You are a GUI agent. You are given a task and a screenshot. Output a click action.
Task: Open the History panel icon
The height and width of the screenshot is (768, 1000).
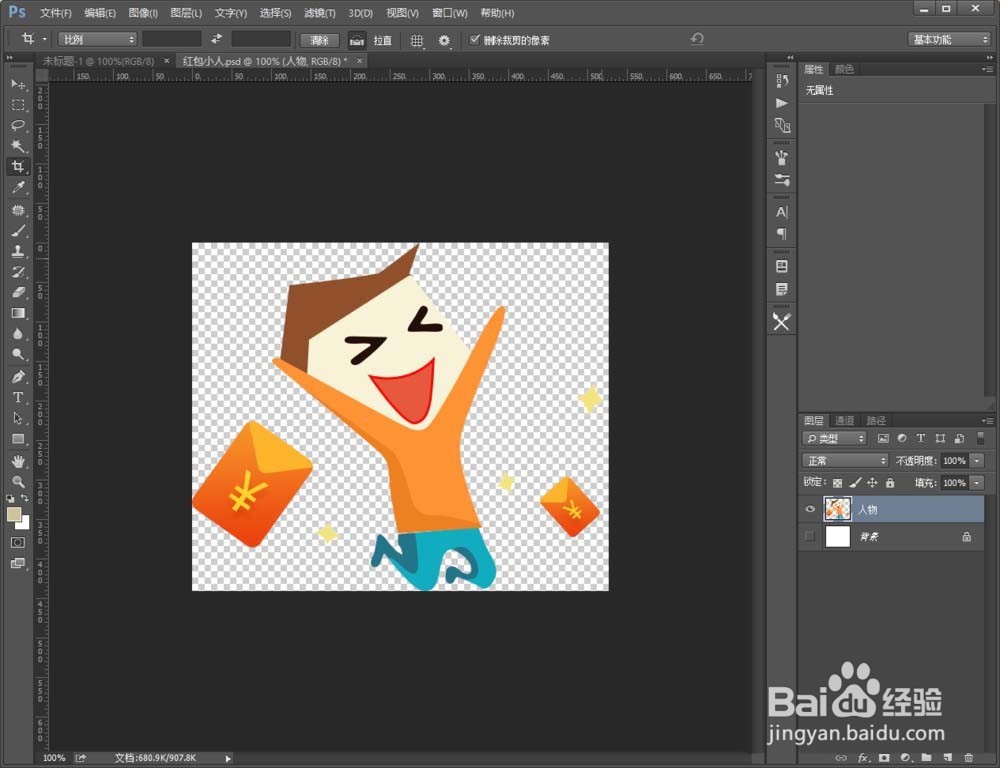coord(782,80)
